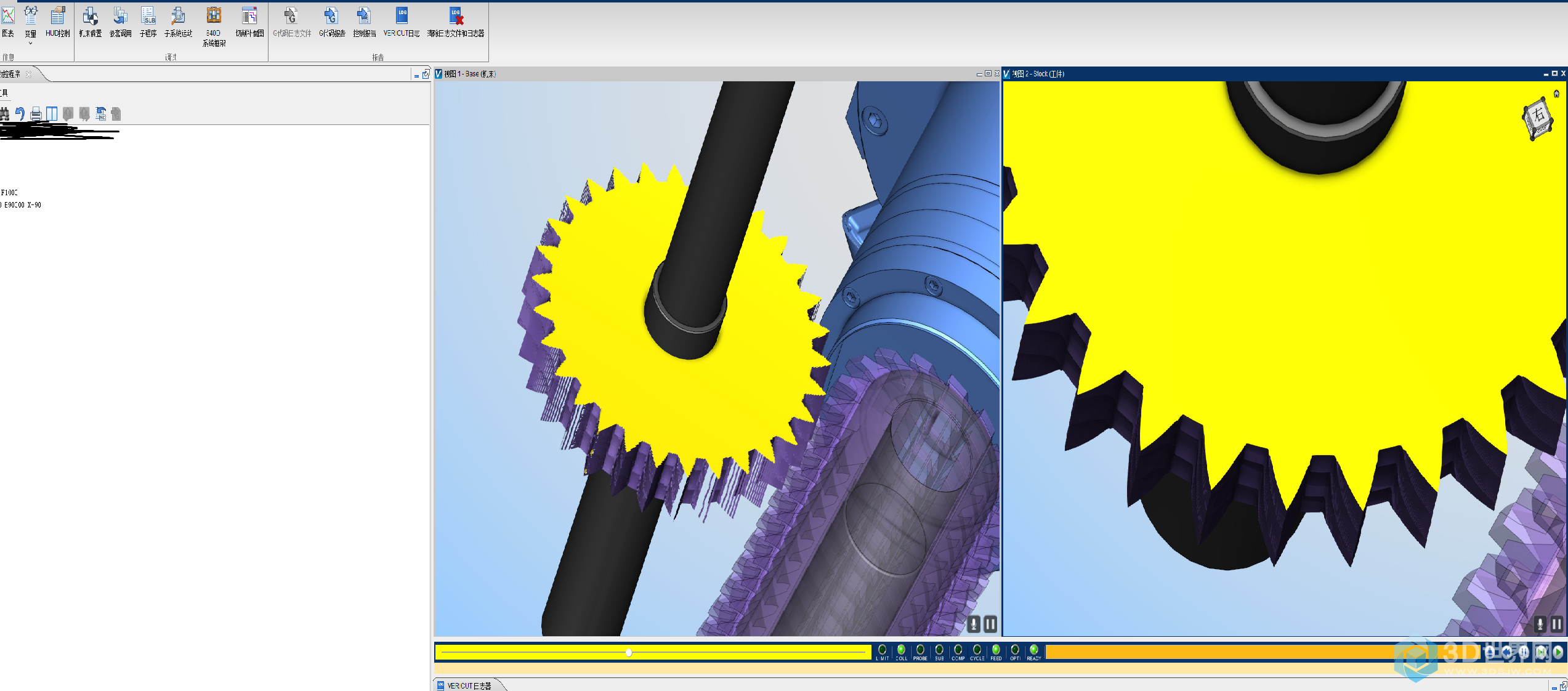Open the 840D 系统框架 tool
This screenshot has height=691, width=1568.
coord(214,26)
